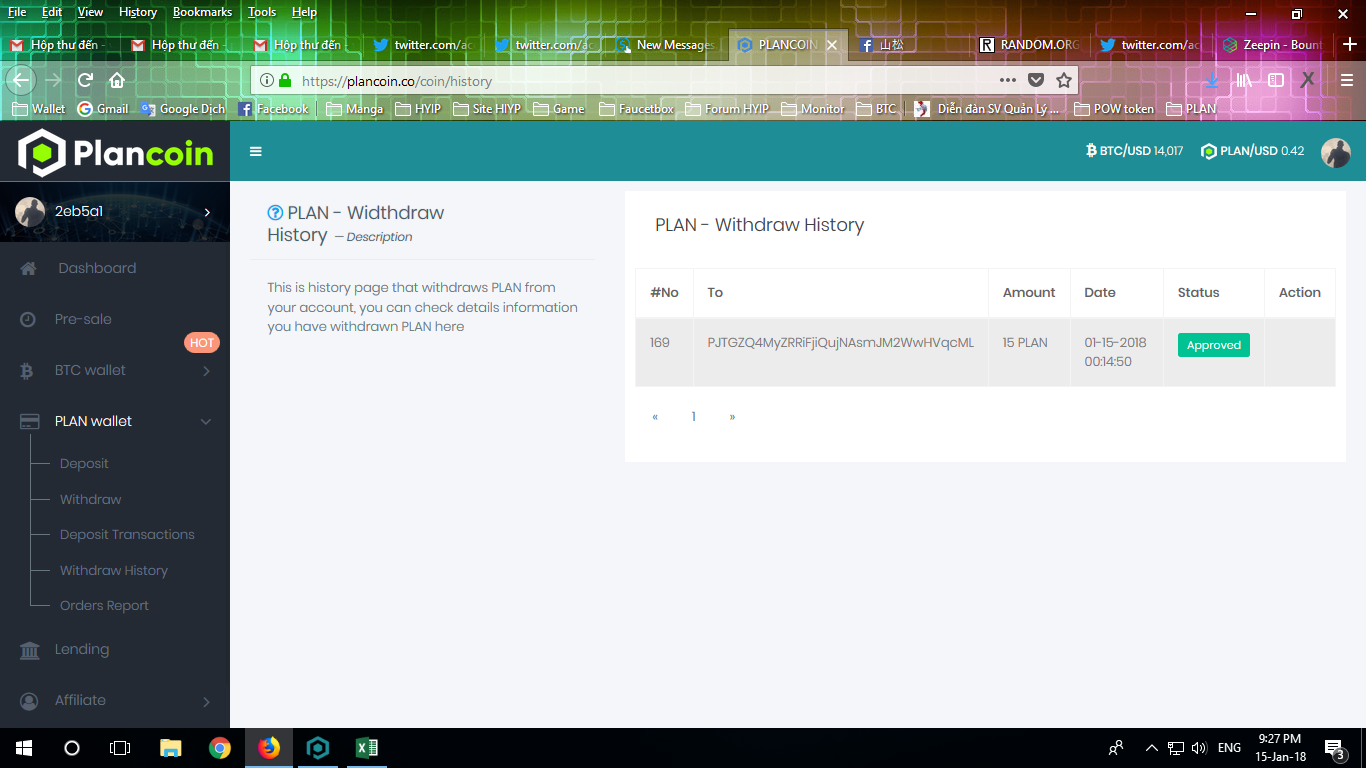
Task: Click volume icon in system tray
Action: coord(1198,748)
